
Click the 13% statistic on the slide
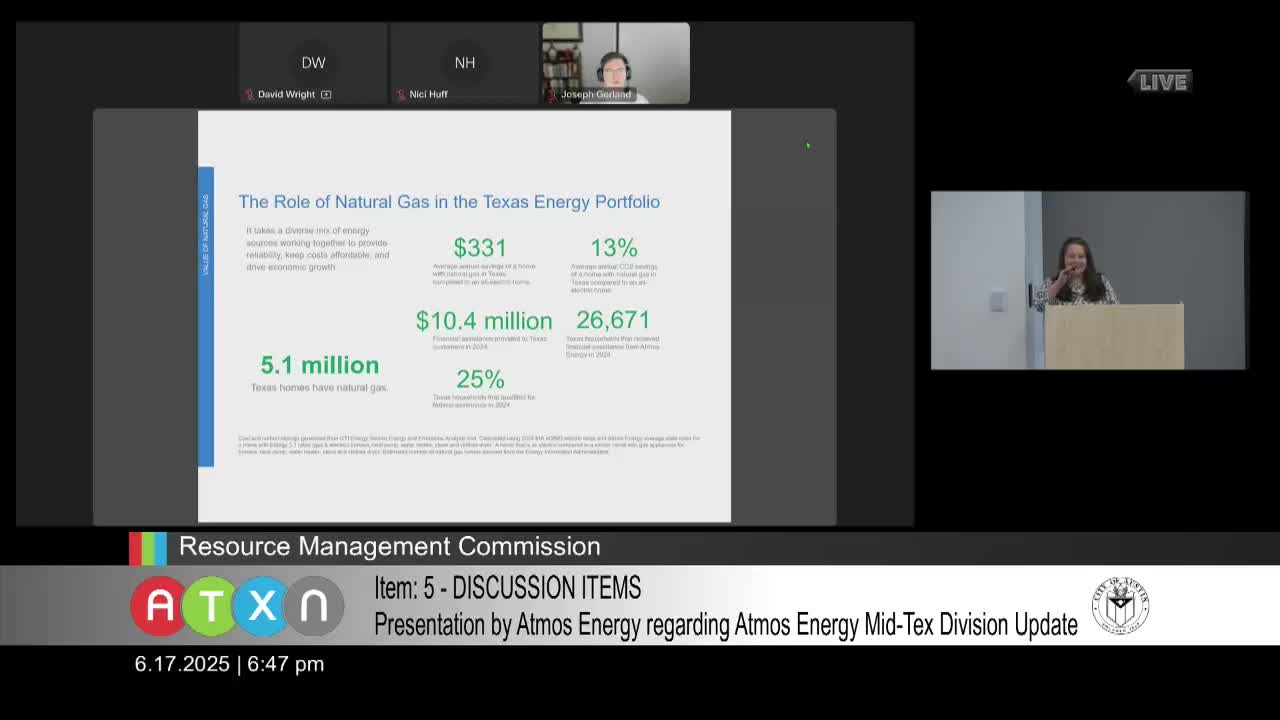coord(614,247)
